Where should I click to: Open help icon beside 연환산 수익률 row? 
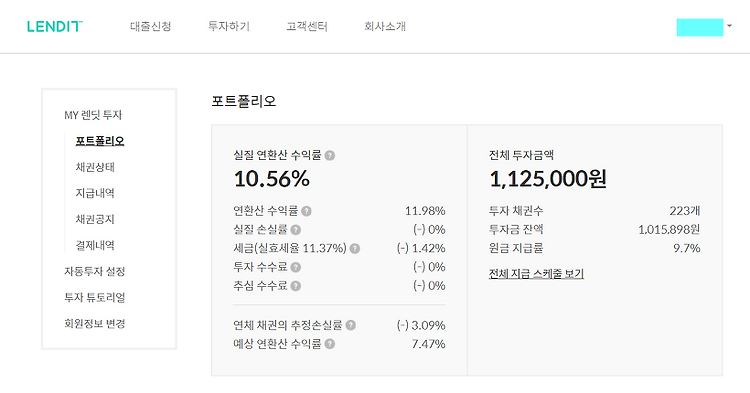tap(306, 211)
